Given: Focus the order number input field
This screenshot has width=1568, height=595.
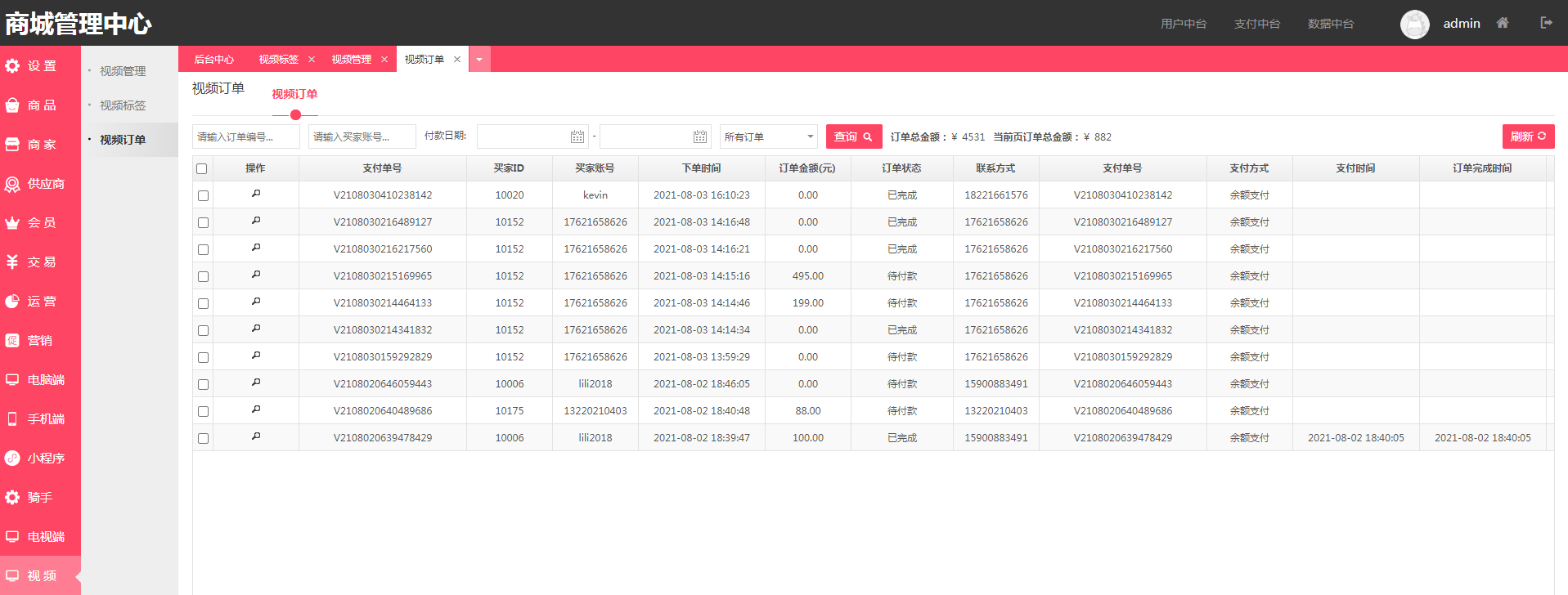Looking at the screenshot, I should pyautogui.click(x=246, y=136).
